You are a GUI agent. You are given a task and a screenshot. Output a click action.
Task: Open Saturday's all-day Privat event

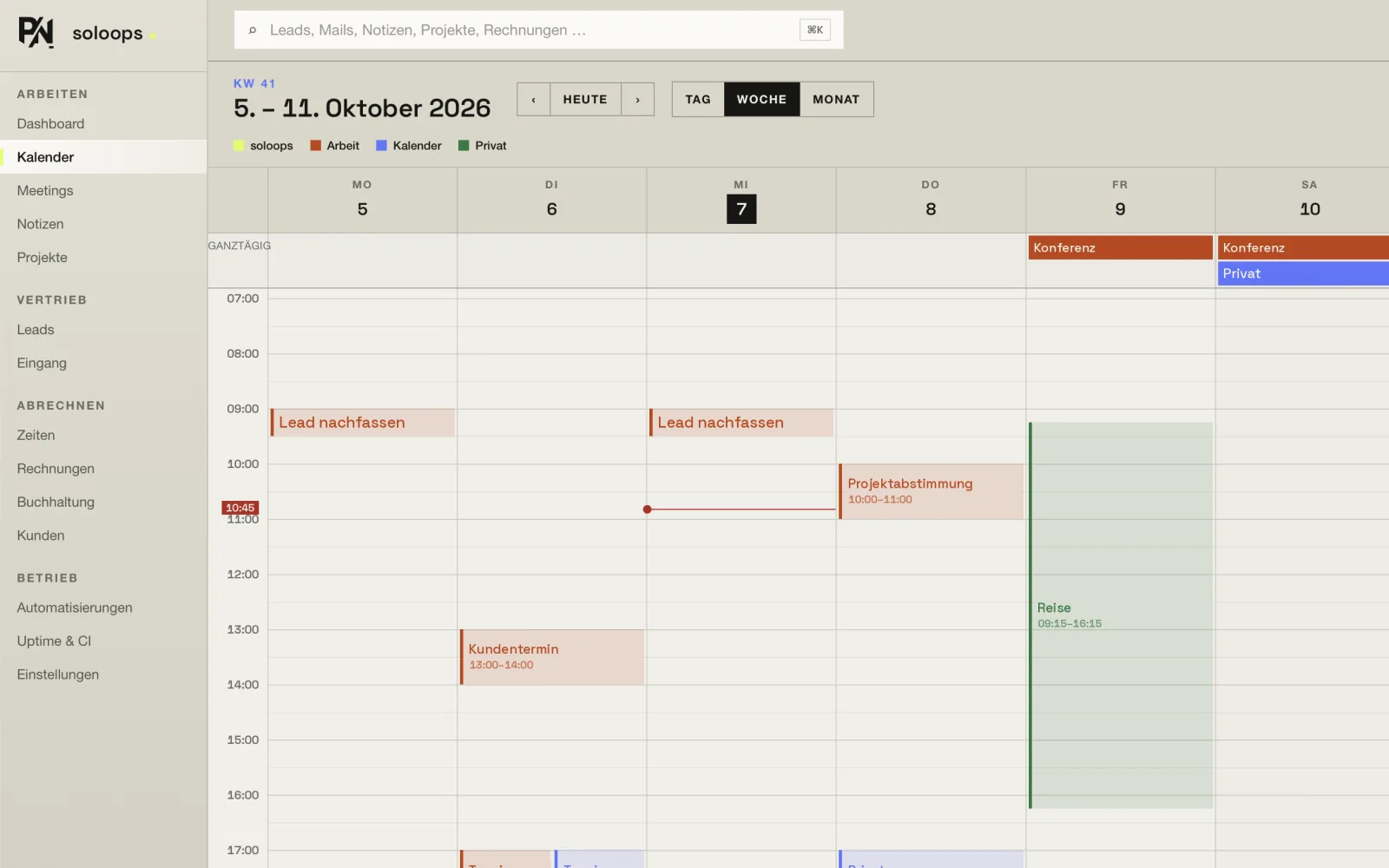click(1303, 273)
